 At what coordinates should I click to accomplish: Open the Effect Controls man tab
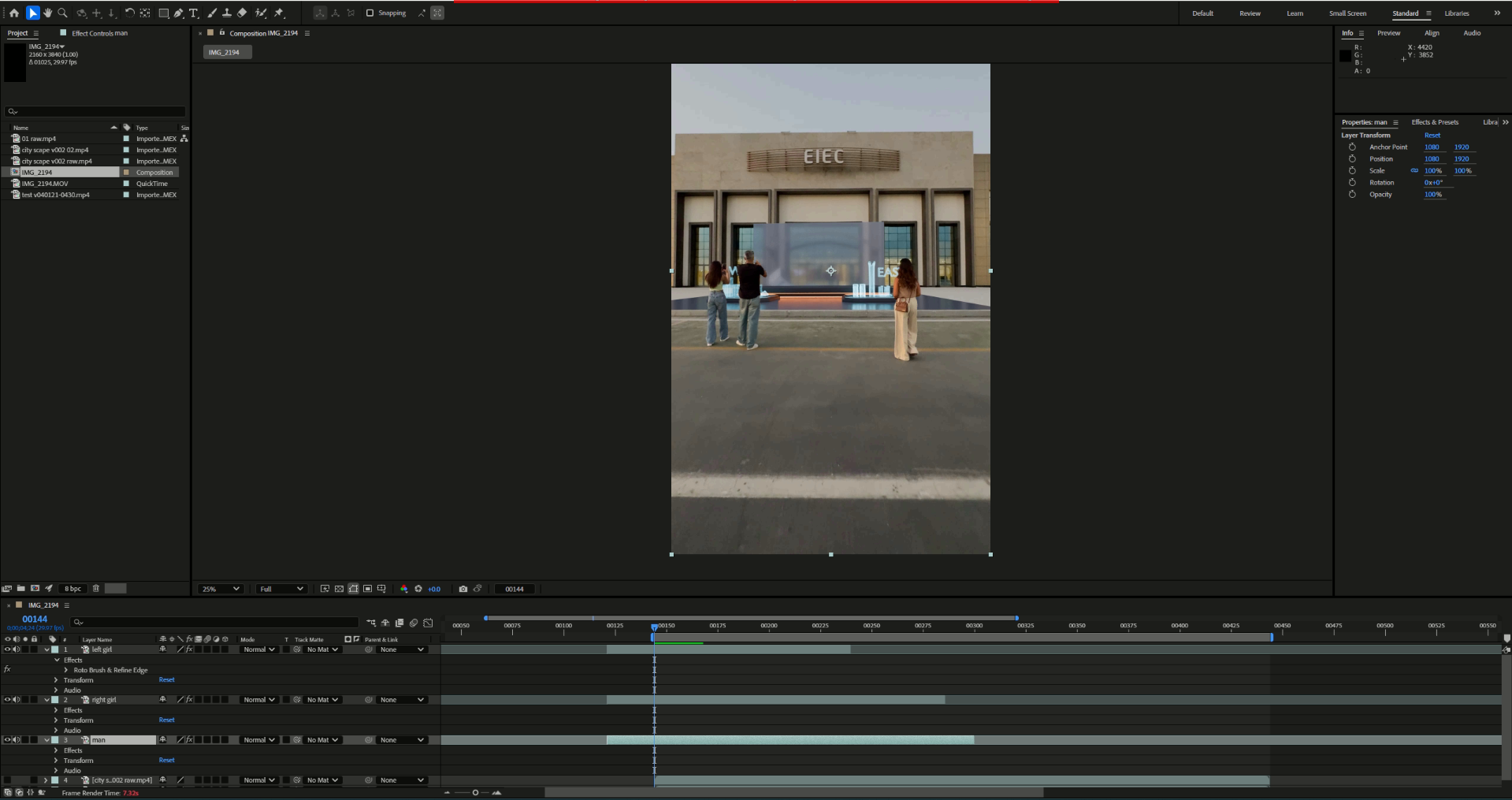(x=99, y=33)
